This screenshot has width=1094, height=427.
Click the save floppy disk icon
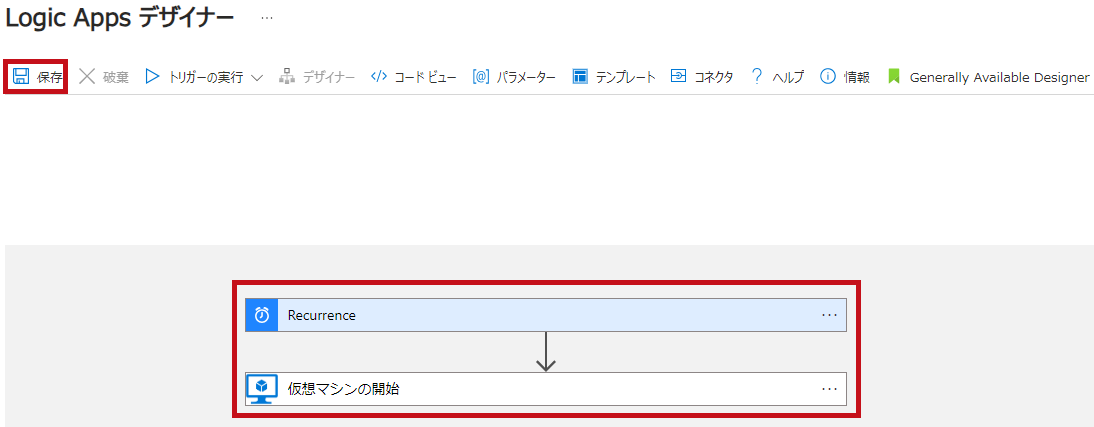(21, 77)
